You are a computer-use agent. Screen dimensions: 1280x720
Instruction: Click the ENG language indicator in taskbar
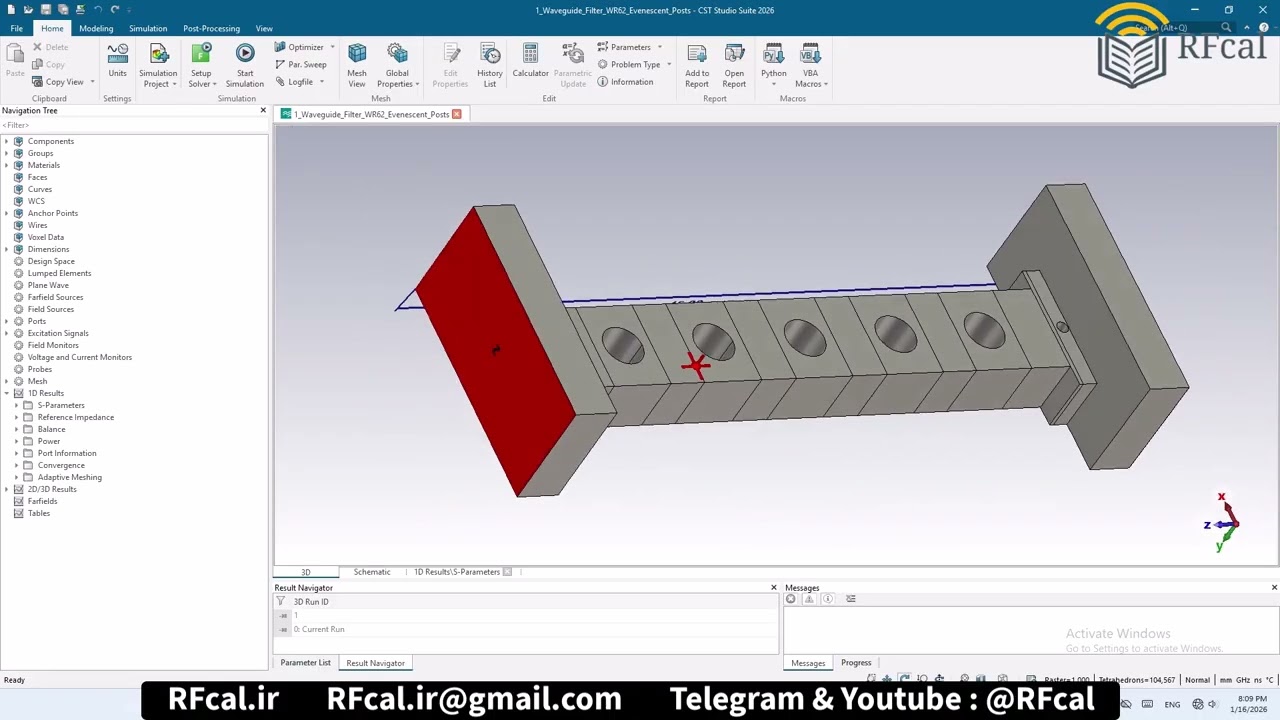(1172, 704)
